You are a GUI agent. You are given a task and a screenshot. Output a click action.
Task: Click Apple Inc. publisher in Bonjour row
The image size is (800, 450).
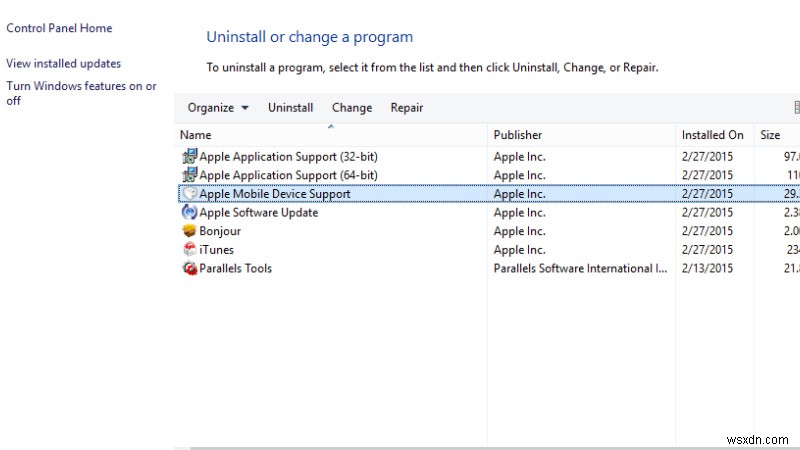click(519, 231)
